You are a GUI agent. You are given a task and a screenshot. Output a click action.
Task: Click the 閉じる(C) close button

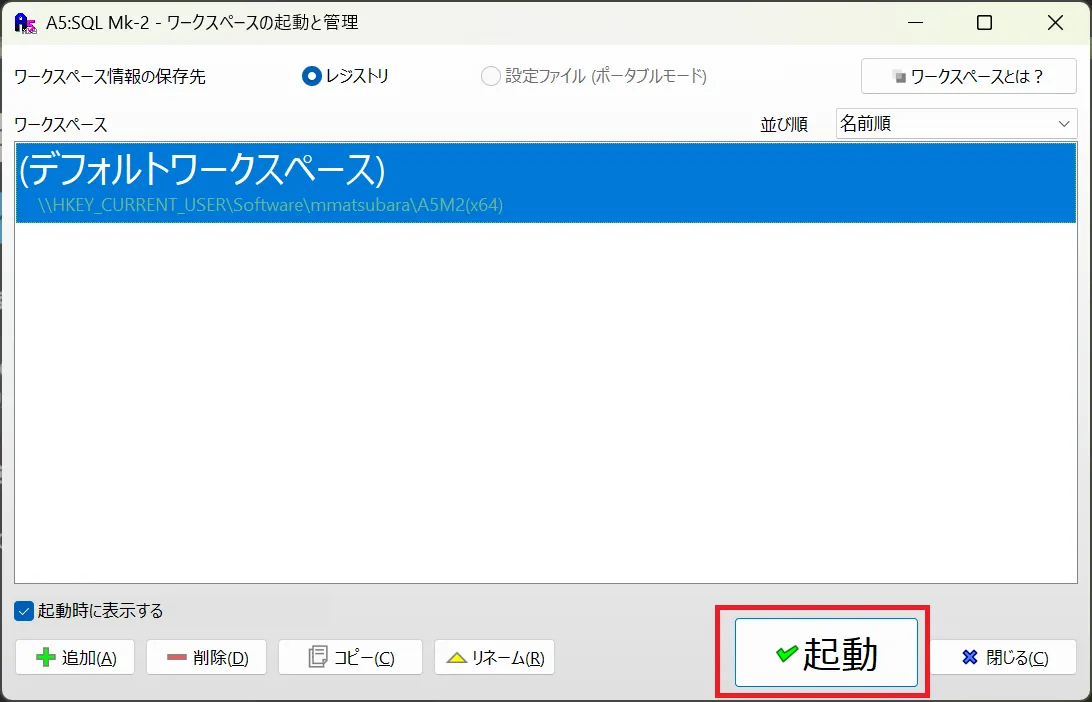(1004, 657)
